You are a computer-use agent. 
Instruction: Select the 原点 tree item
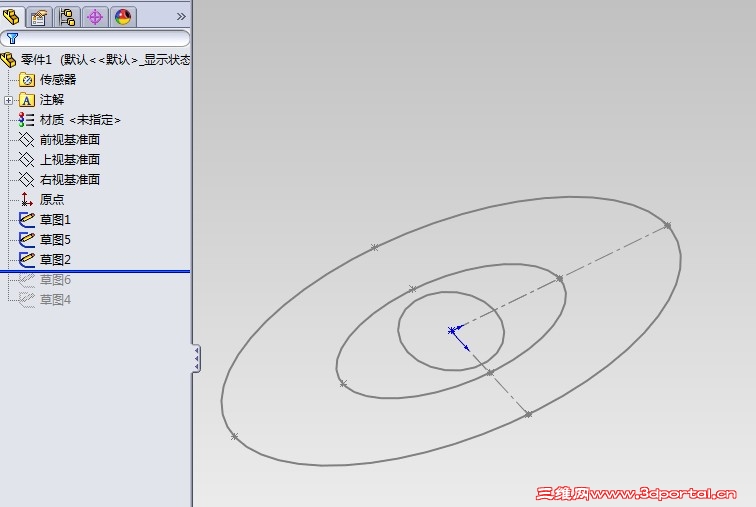[x=52, y=200]
